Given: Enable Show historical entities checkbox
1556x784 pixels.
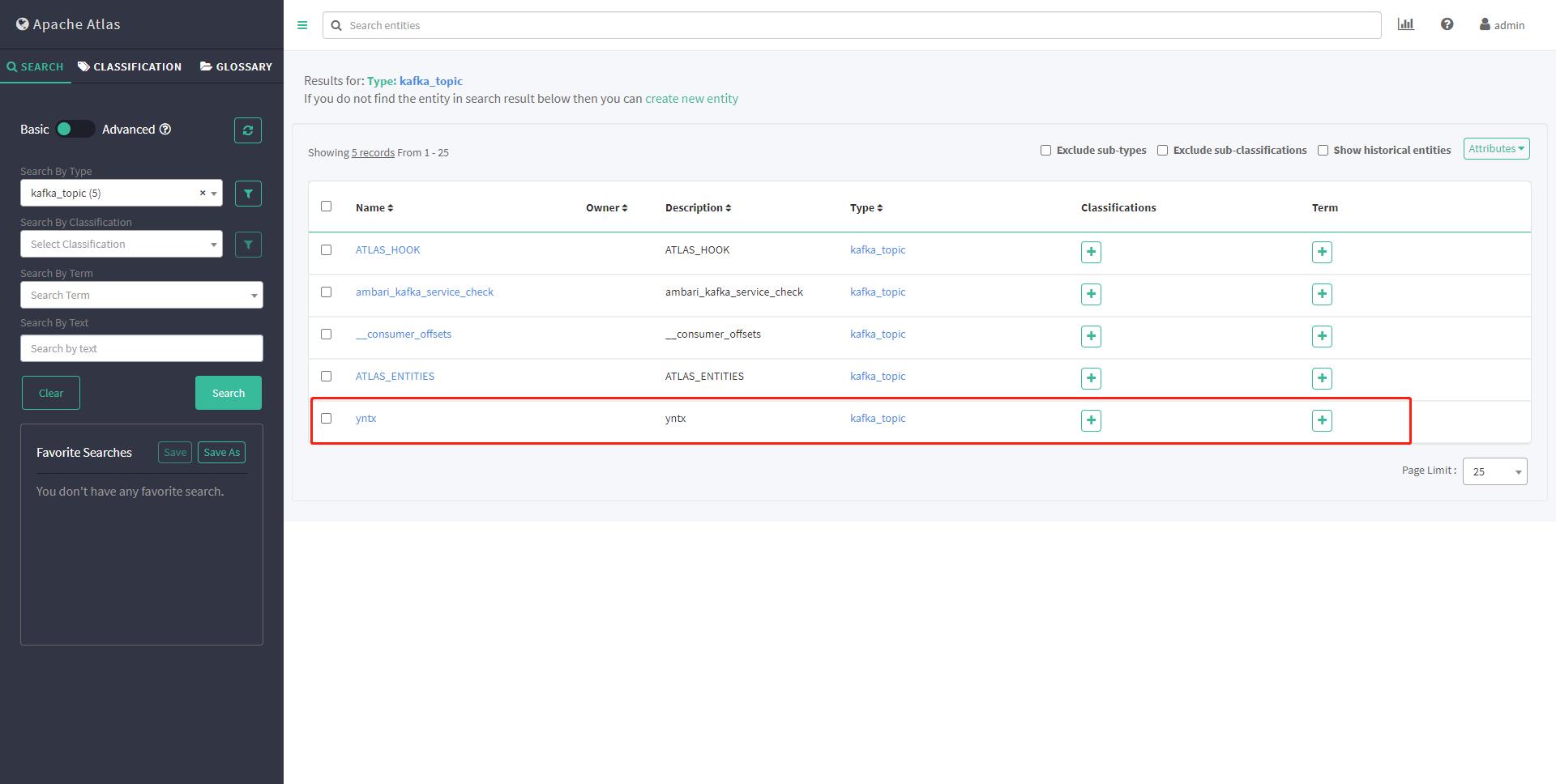Looking at the screenshot, I should tap(1323, 150).
